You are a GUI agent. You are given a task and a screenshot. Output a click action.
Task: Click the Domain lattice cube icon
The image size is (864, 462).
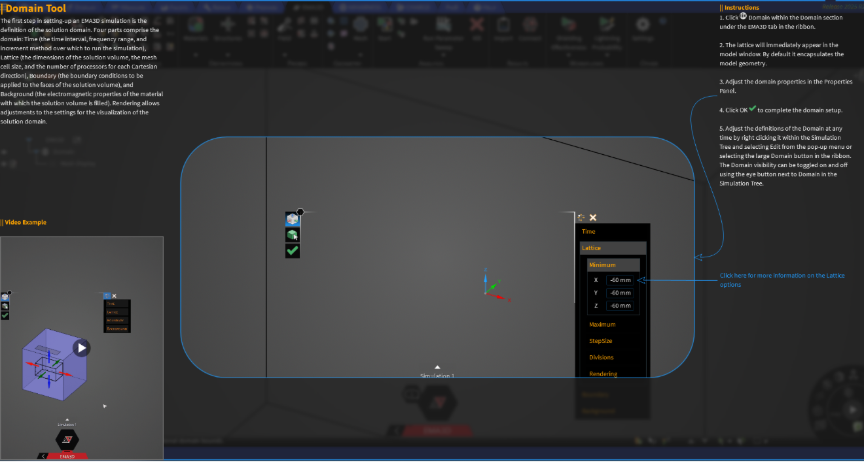click(292, 219)
